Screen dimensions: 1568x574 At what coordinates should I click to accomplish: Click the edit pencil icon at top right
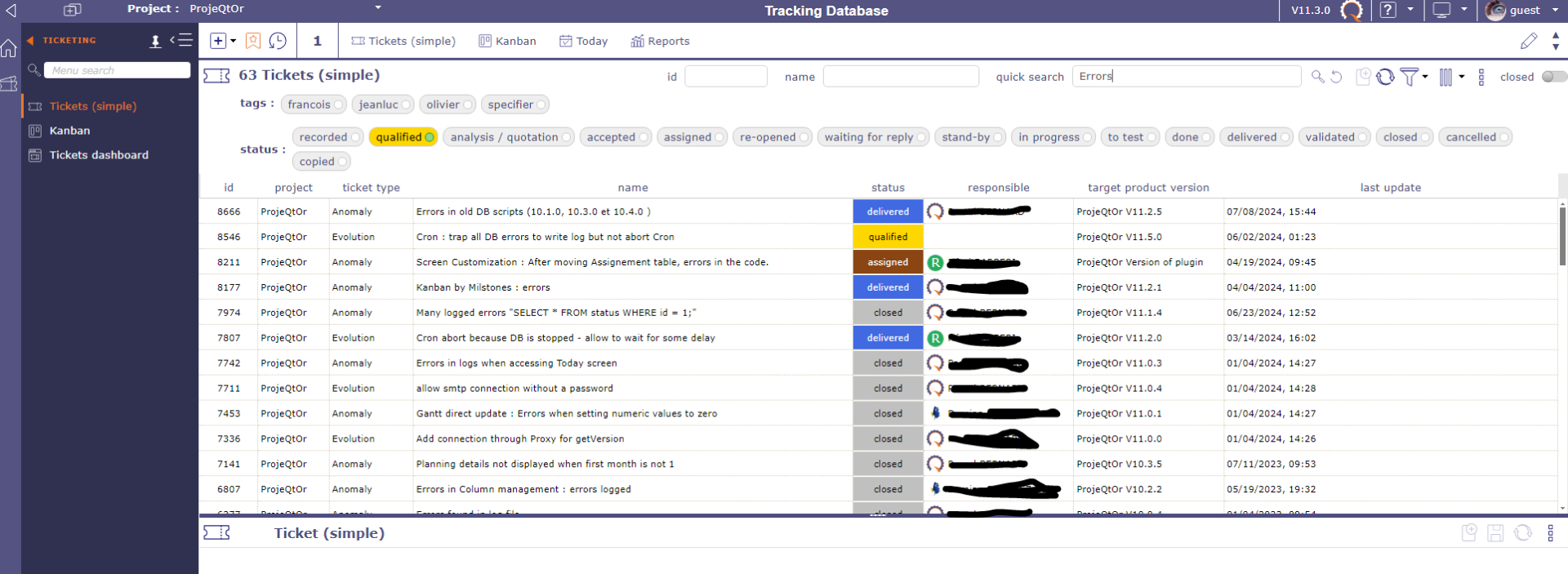pos(1529,41)
